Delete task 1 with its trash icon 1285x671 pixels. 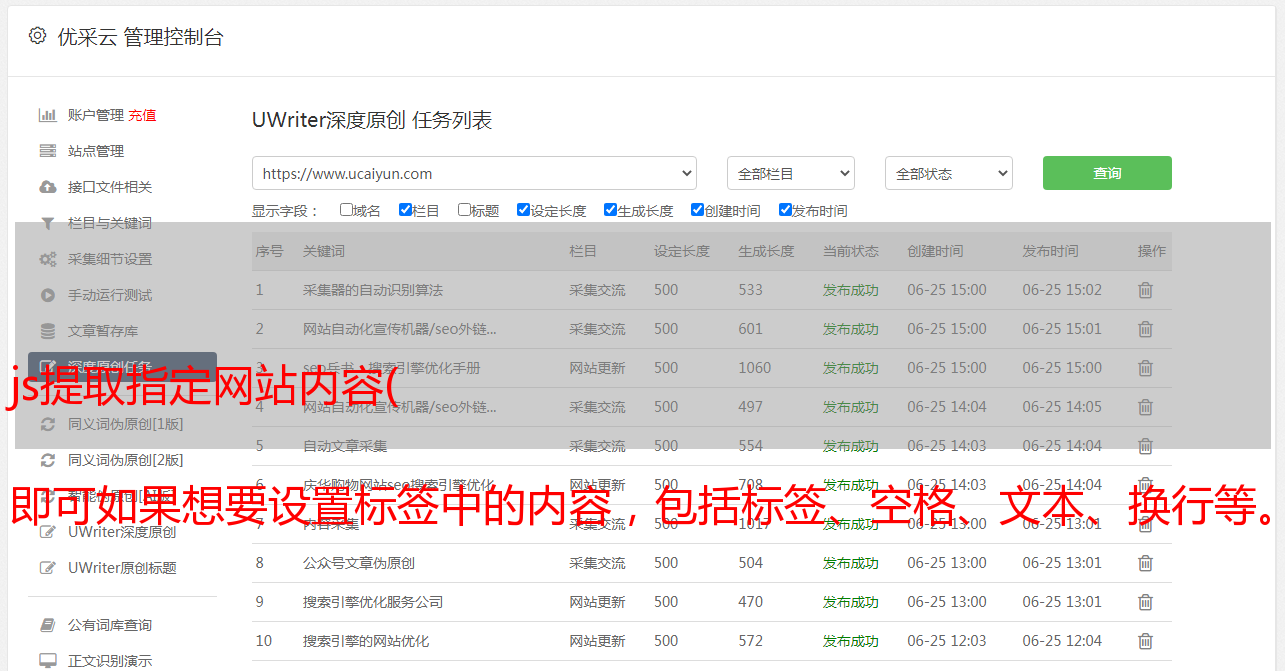coord(1145,290)
